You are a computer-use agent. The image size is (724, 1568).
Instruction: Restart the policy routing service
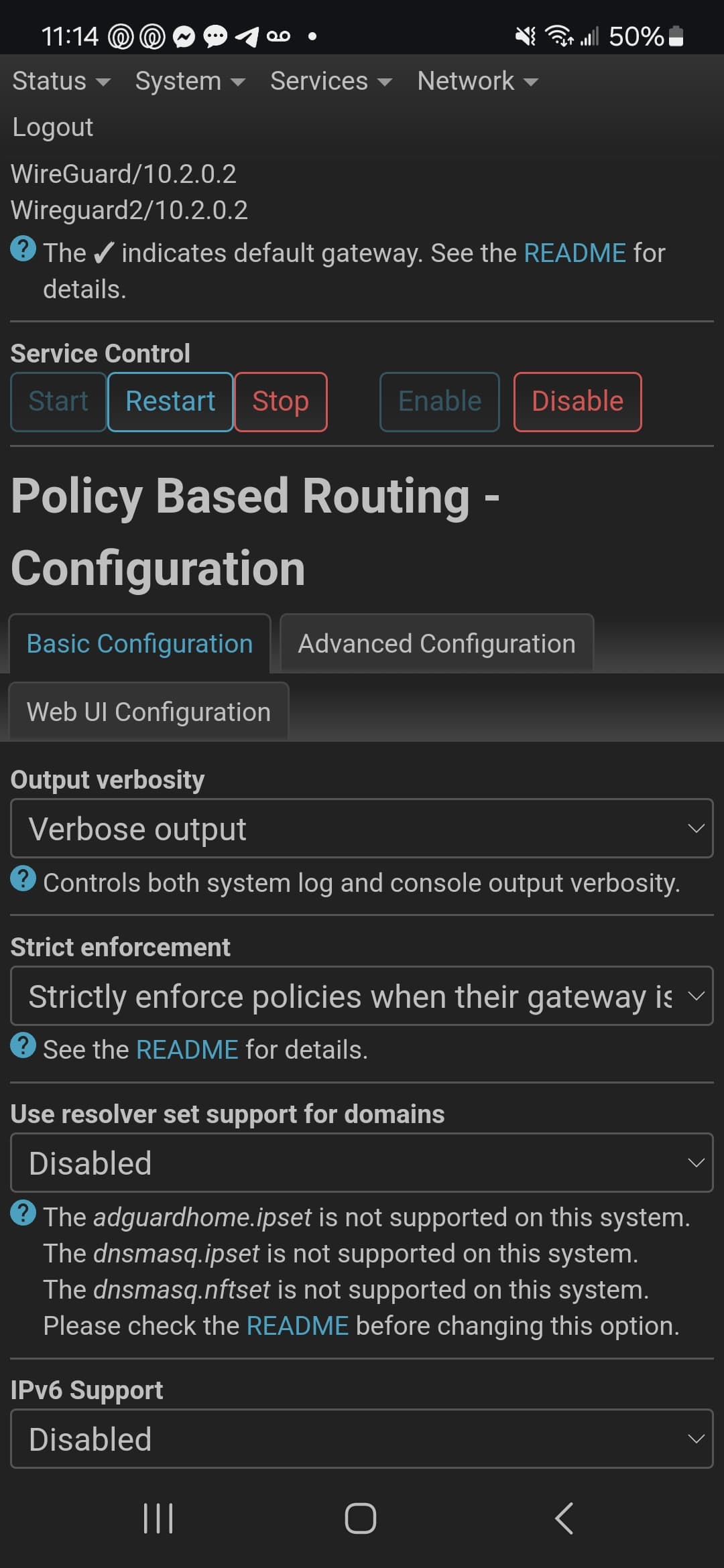[170, 401]
